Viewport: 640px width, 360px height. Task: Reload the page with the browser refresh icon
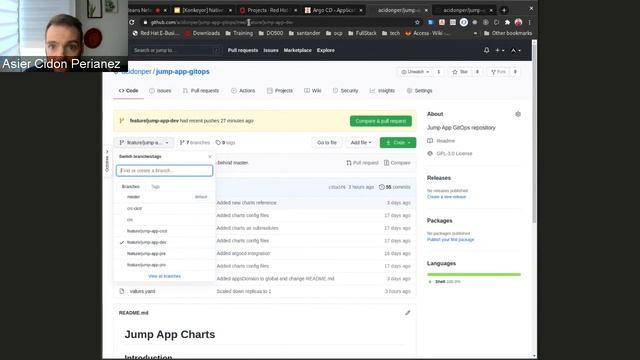click(132, 22)
